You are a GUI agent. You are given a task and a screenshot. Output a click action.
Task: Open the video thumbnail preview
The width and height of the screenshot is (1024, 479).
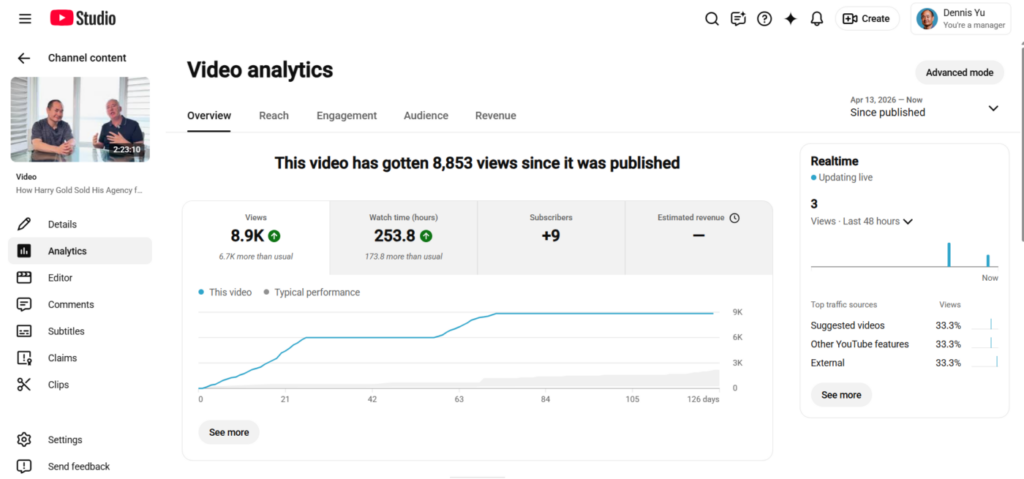coord(80,120)
